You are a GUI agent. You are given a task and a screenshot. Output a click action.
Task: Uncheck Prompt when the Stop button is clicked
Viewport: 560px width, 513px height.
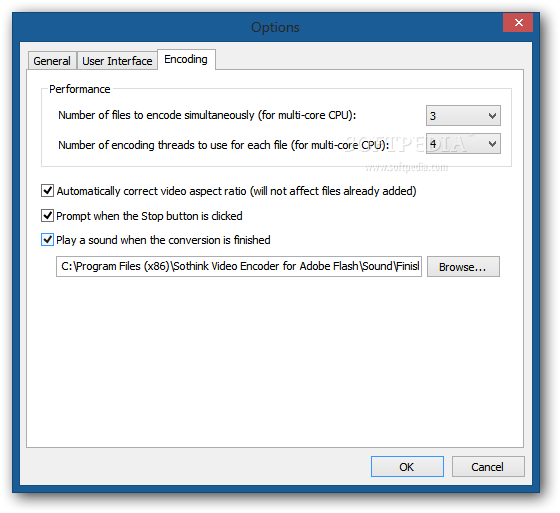[48, 216]
